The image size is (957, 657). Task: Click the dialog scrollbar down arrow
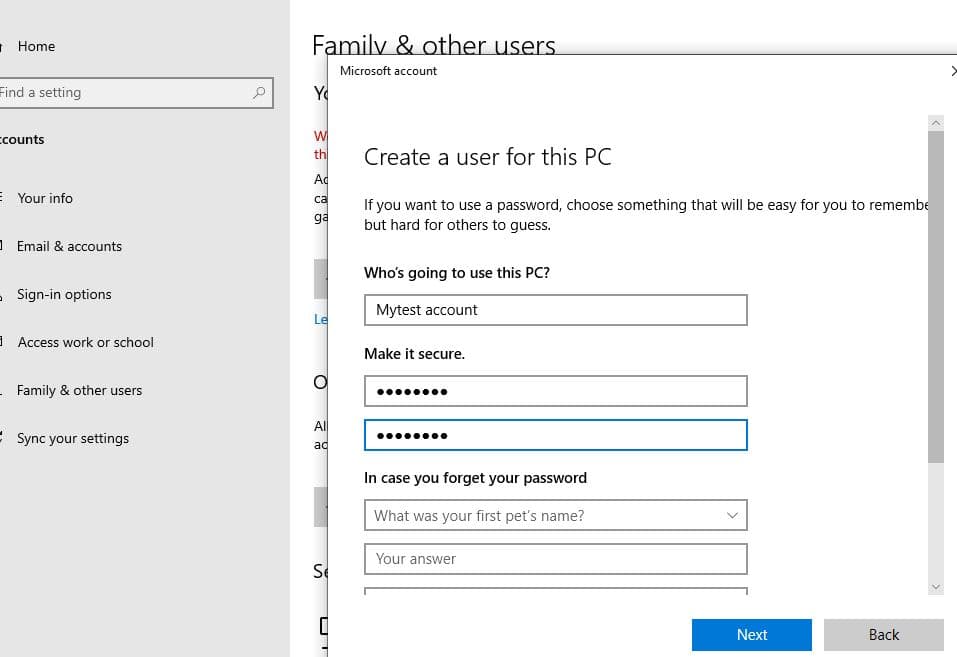click(x=936, y=587)
